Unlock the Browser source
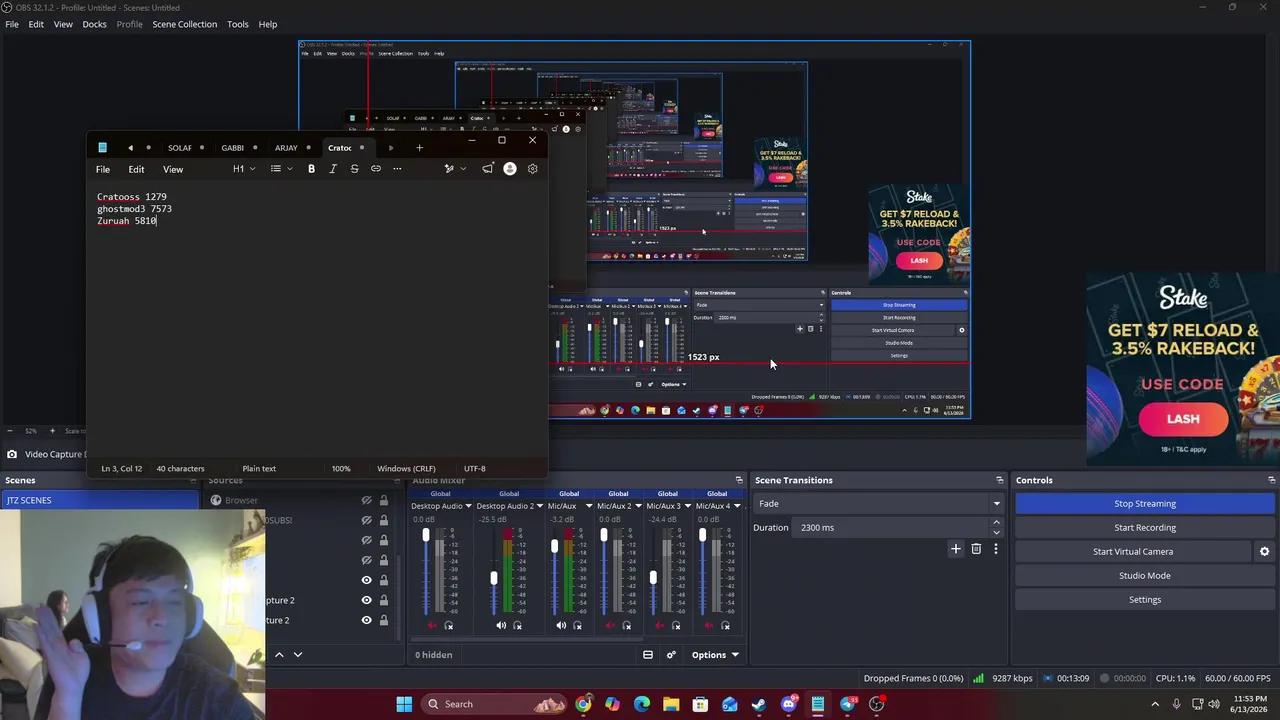 point(383,500)
